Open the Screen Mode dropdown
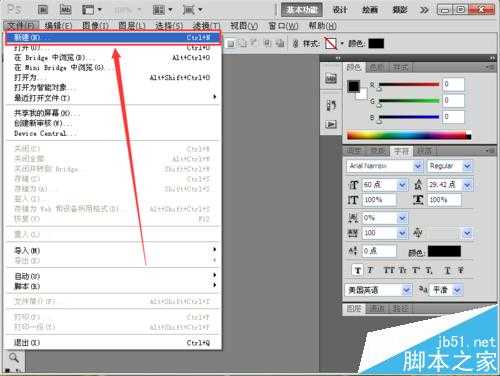The height and width of the screenshot is (376, 500). coord(192,10)
